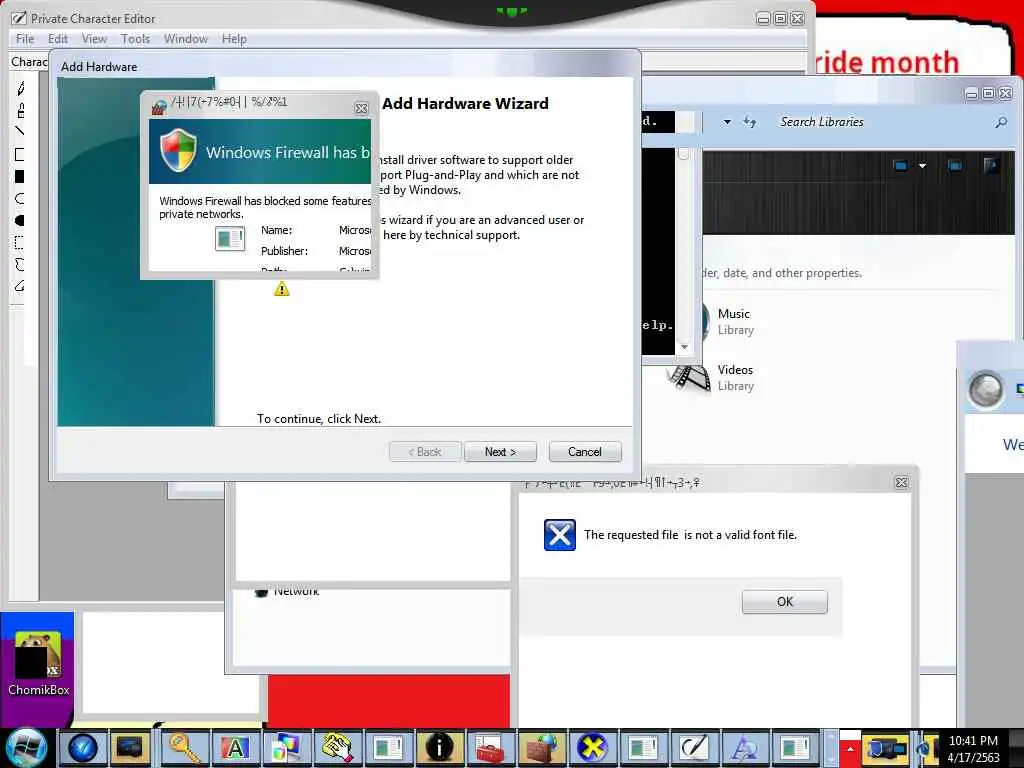Viewport: 1024px width, 768px height.
Task: Click the console window scrollbar thumb
Action: click(x=684, y=153)
